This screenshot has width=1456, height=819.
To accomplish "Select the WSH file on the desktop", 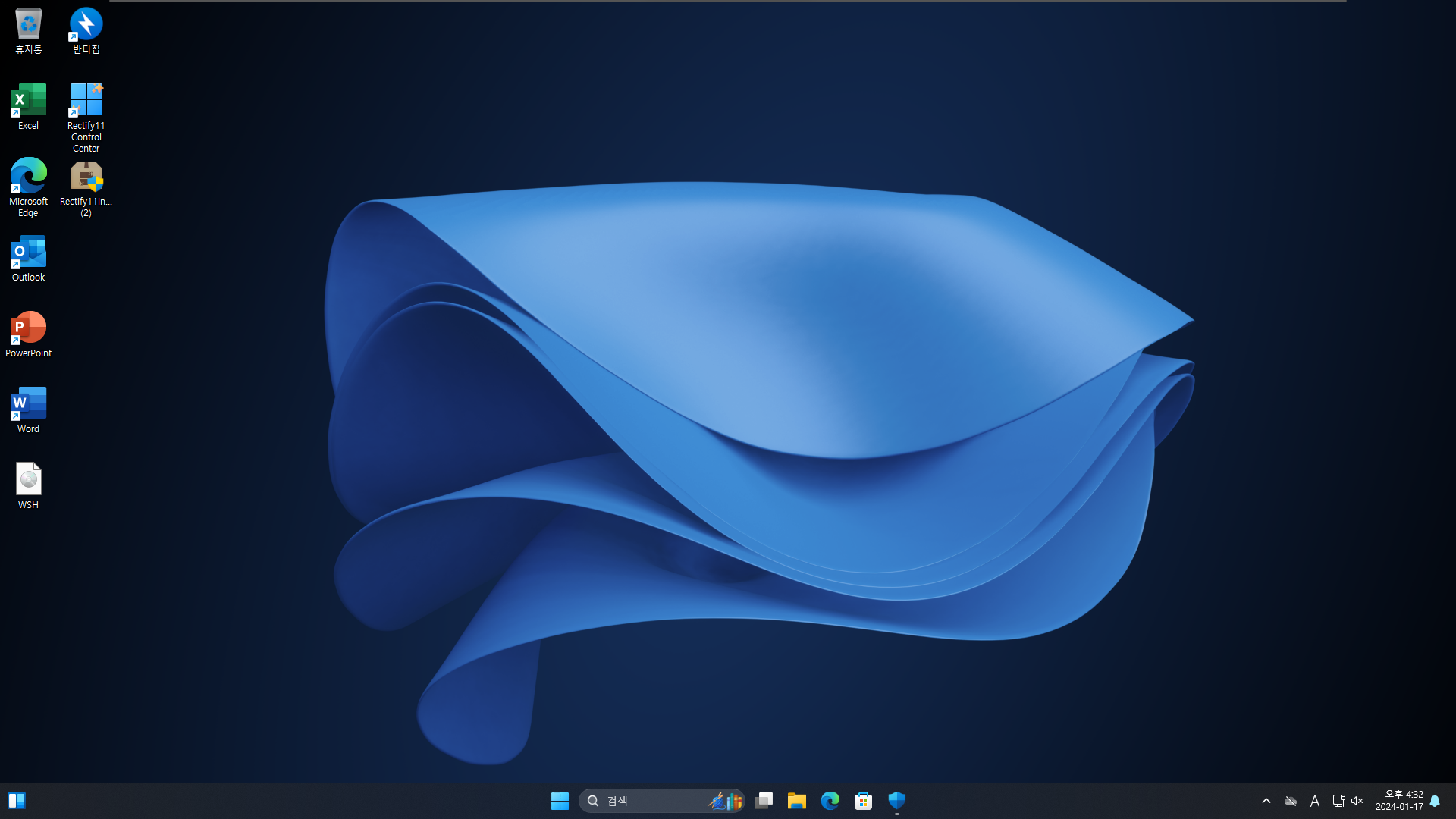I will tap(29, 487).
